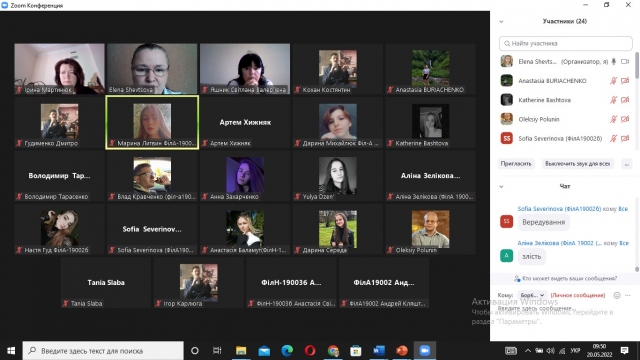Toggle Katherine Bashtova video icon
The height and width of the screenshot is (360, 640).
[x=625, y=100]
